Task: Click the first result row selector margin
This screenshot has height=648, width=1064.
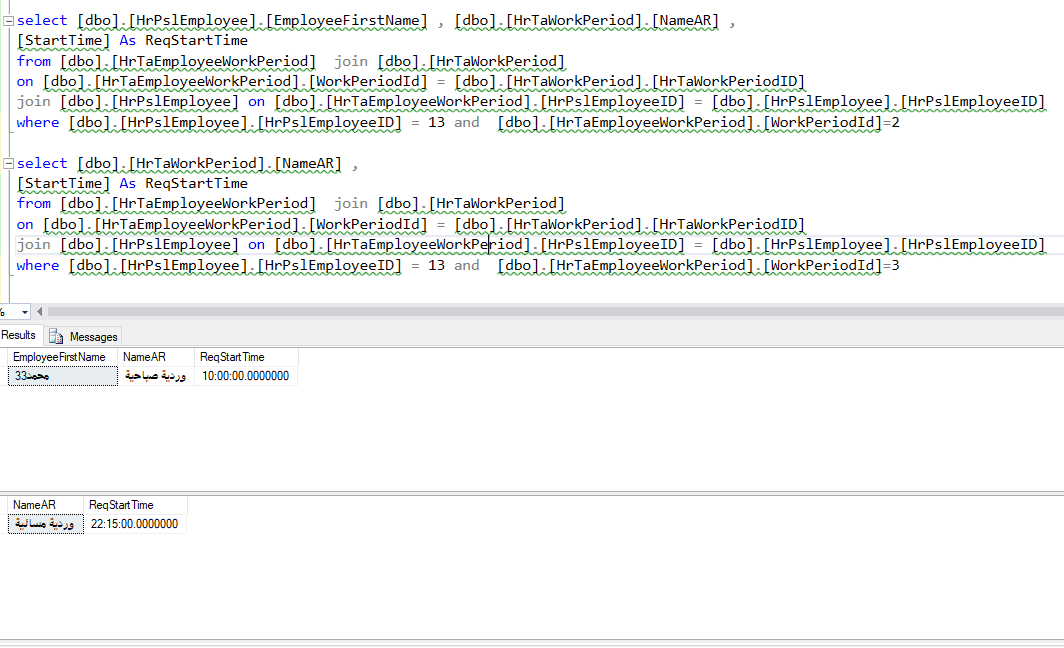Action: coord(4,376)
